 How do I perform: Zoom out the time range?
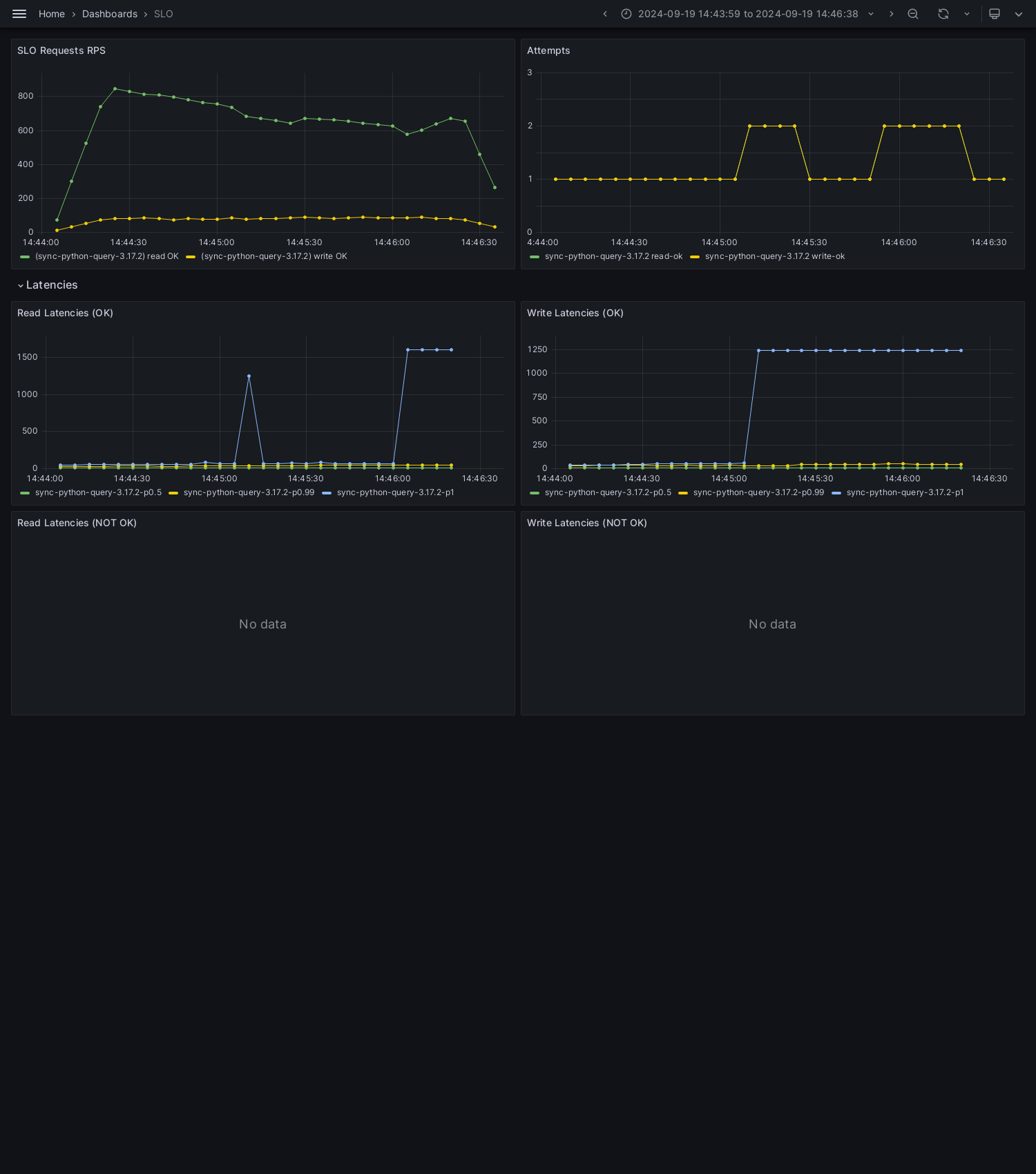coord(913,14)
